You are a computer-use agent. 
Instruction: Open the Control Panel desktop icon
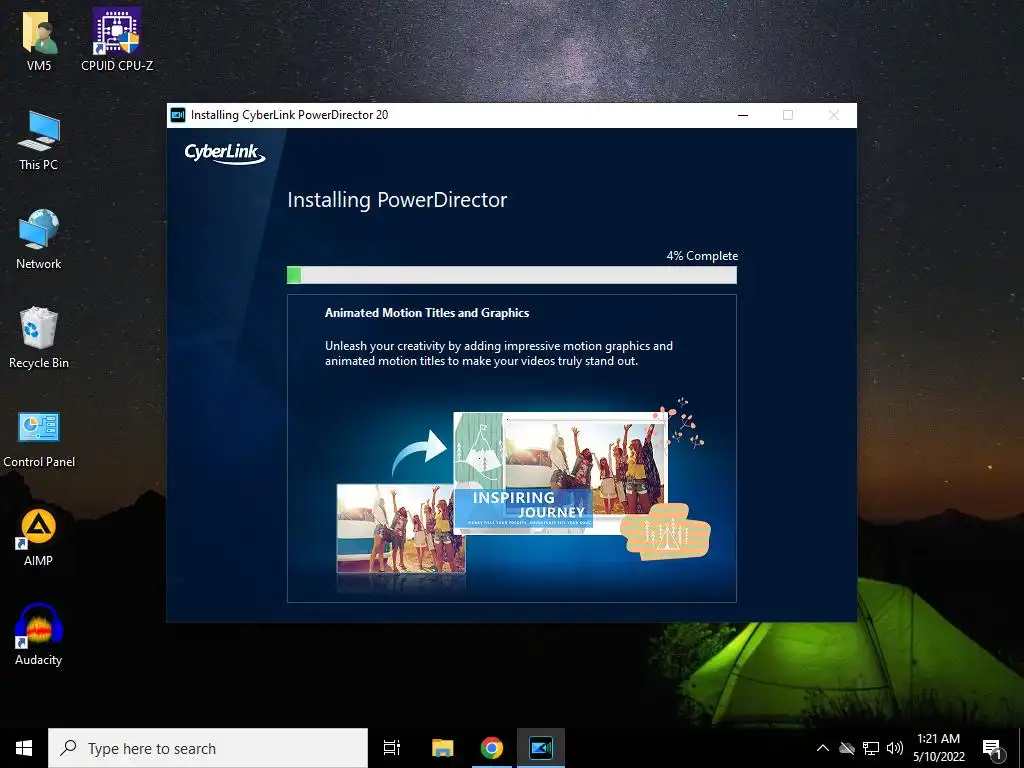39,439
